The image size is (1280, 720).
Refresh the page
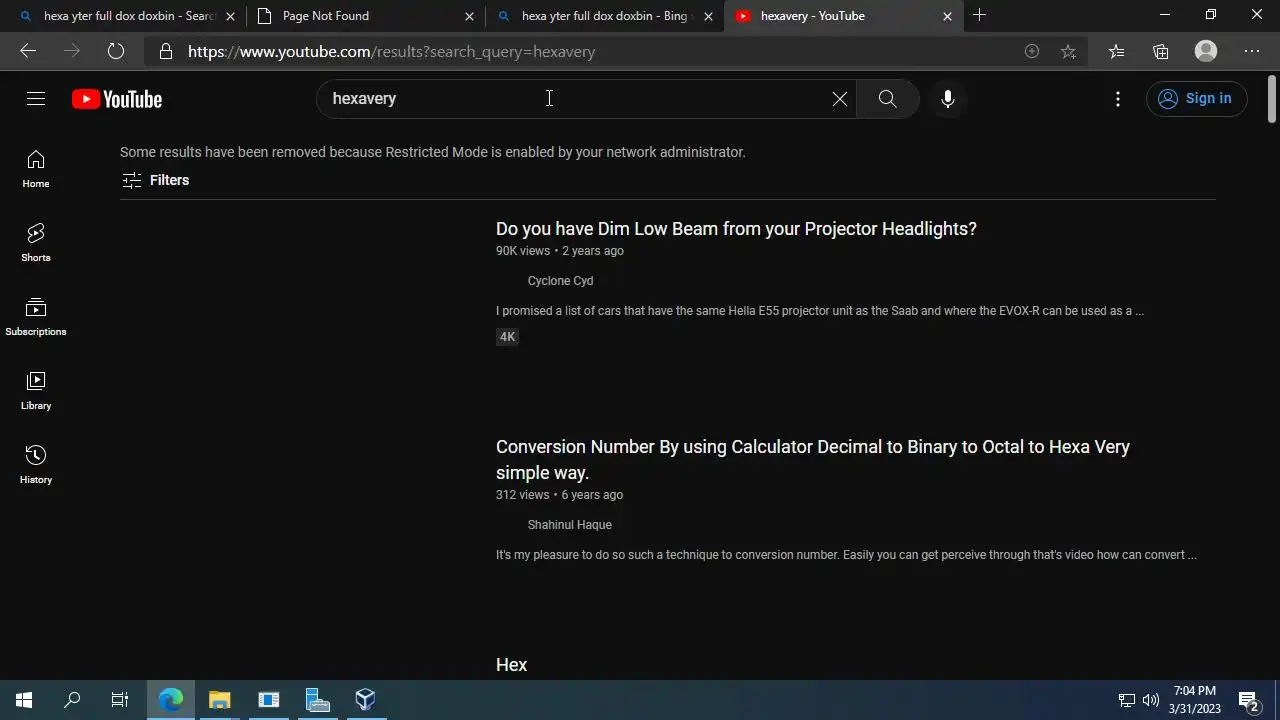pos(116,51)
